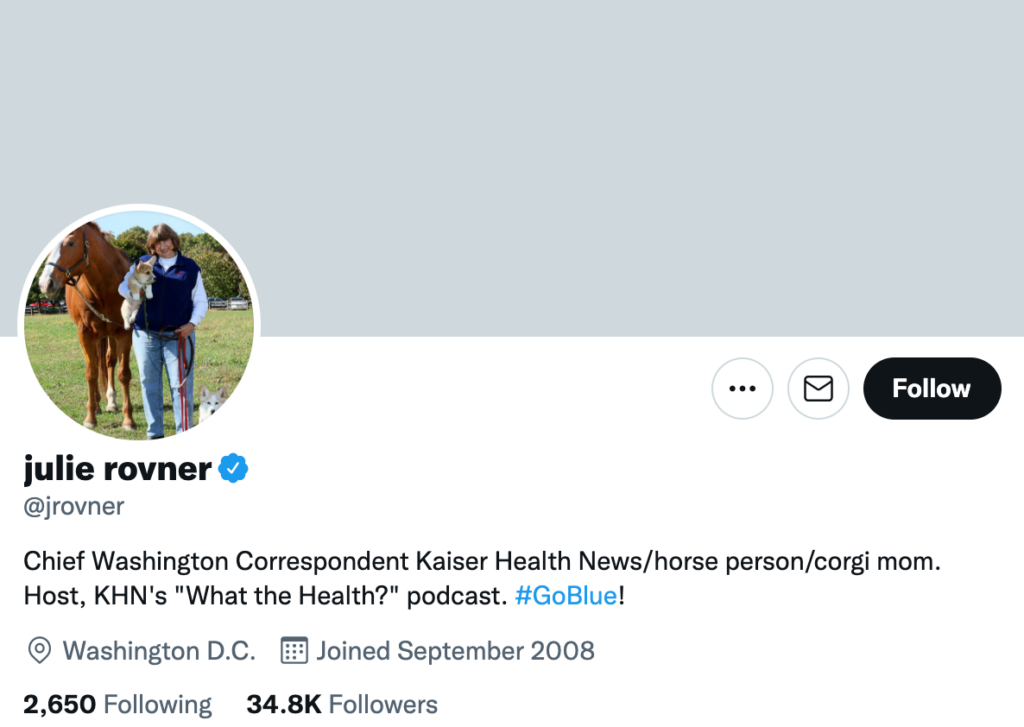Click the location pin icon
Screen dimensions: 1024x727
(x=39, y=651)
